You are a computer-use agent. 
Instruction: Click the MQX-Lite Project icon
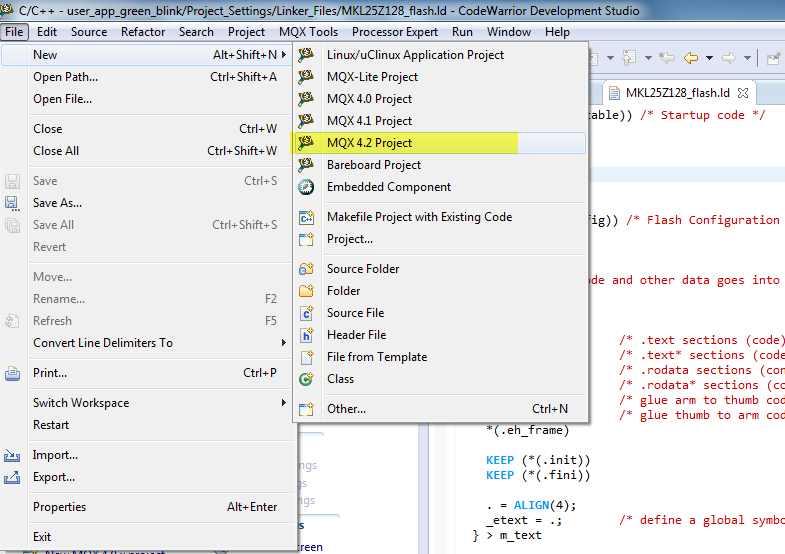[306, 77]
